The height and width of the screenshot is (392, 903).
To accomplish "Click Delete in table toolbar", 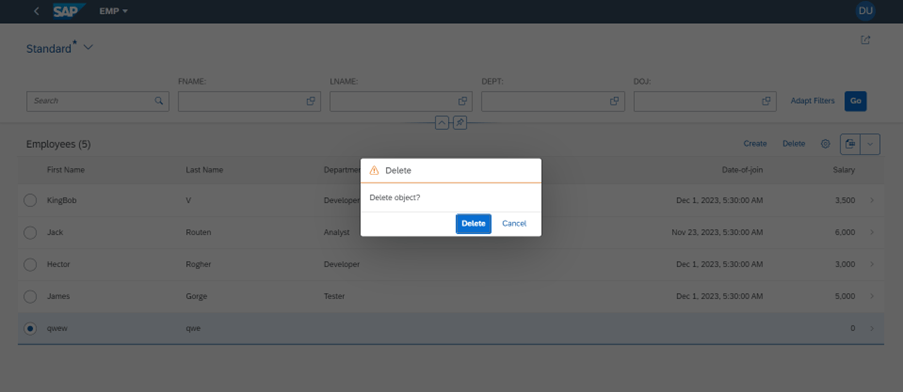I will [794, 143].
